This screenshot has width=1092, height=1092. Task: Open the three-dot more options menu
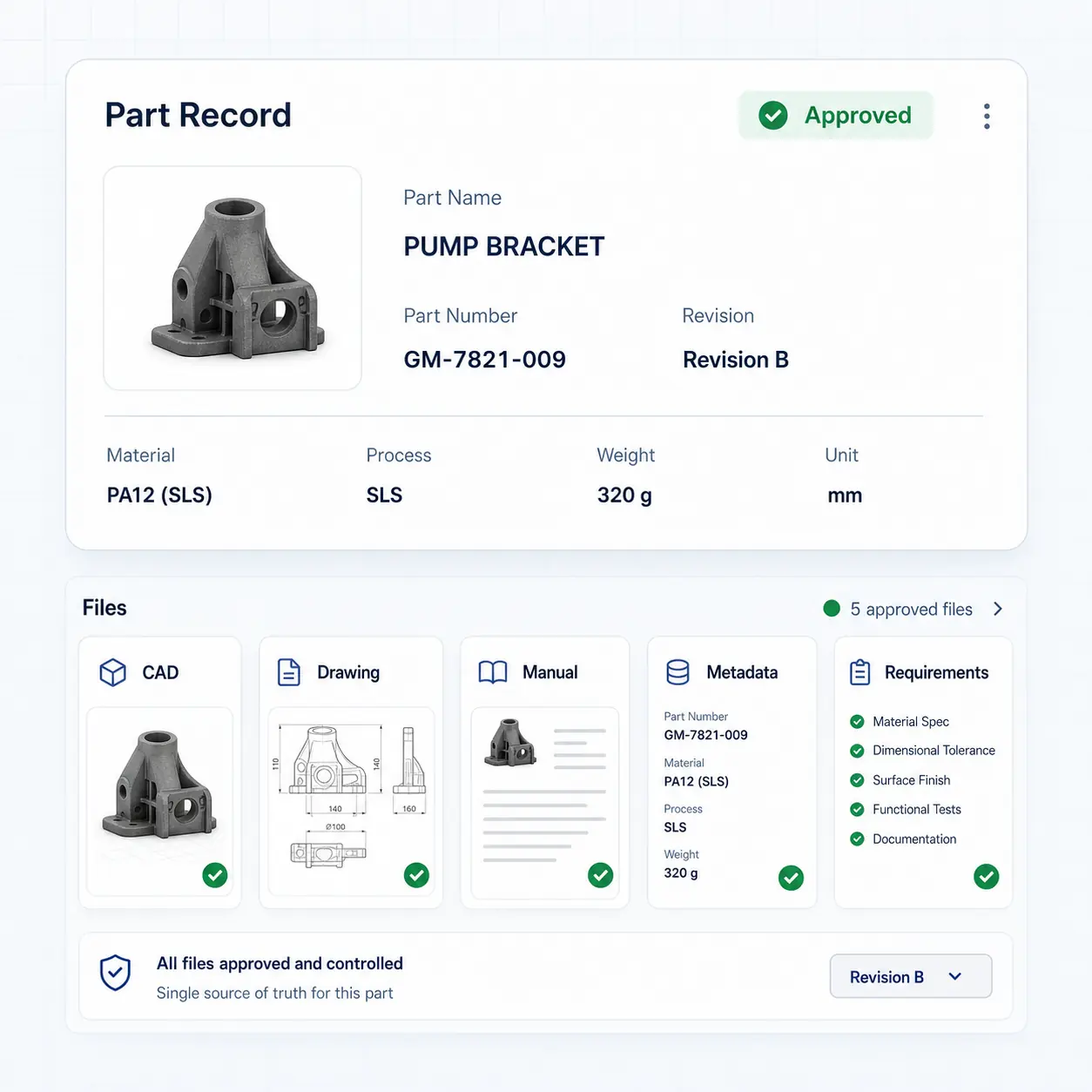[x=987, y=116]
